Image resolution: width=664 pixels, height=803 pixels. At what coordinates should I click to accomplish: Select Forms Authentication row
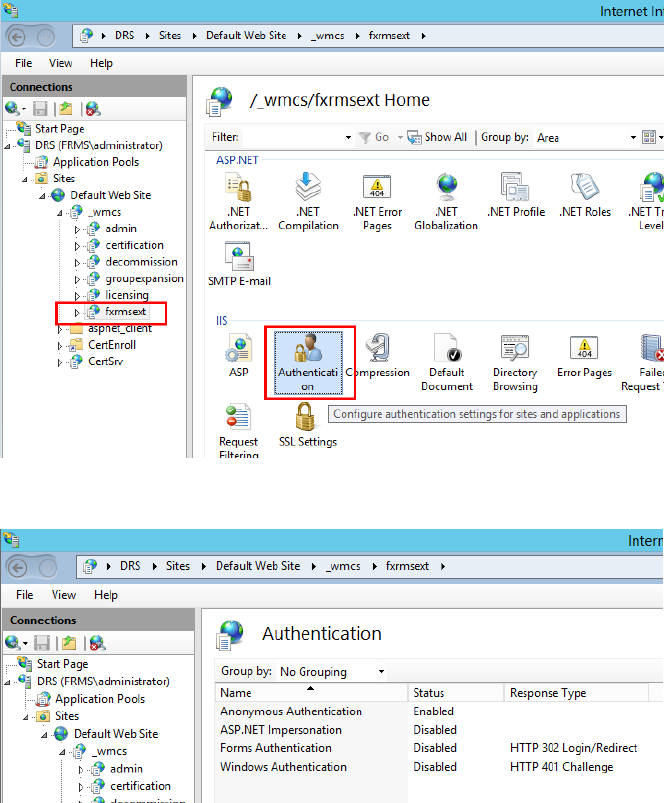coord(439,748)
